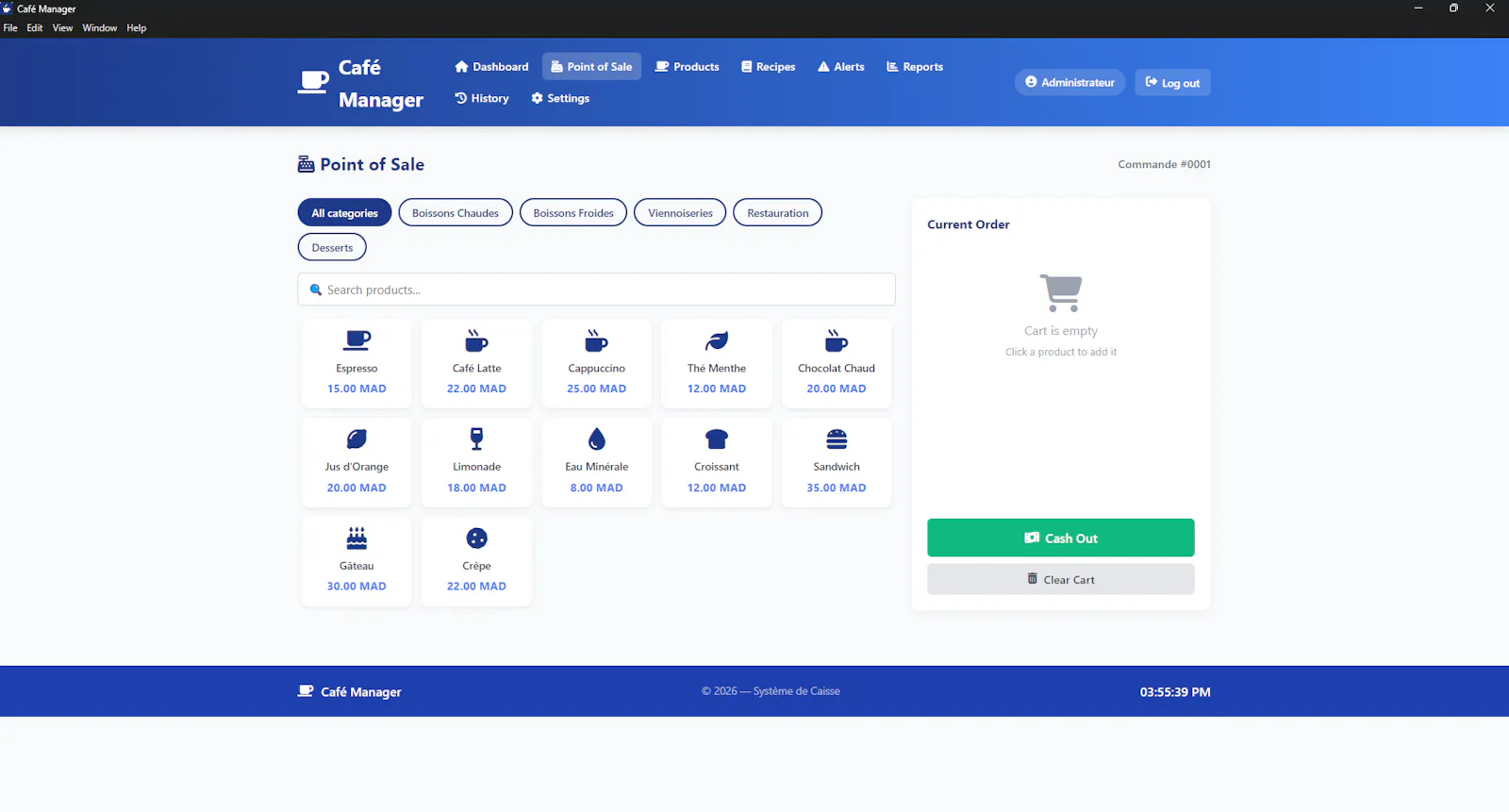Click the footer clock time
This screenshot has width=1509, height=812.
pyautogui.click(x=1175, y=691)
